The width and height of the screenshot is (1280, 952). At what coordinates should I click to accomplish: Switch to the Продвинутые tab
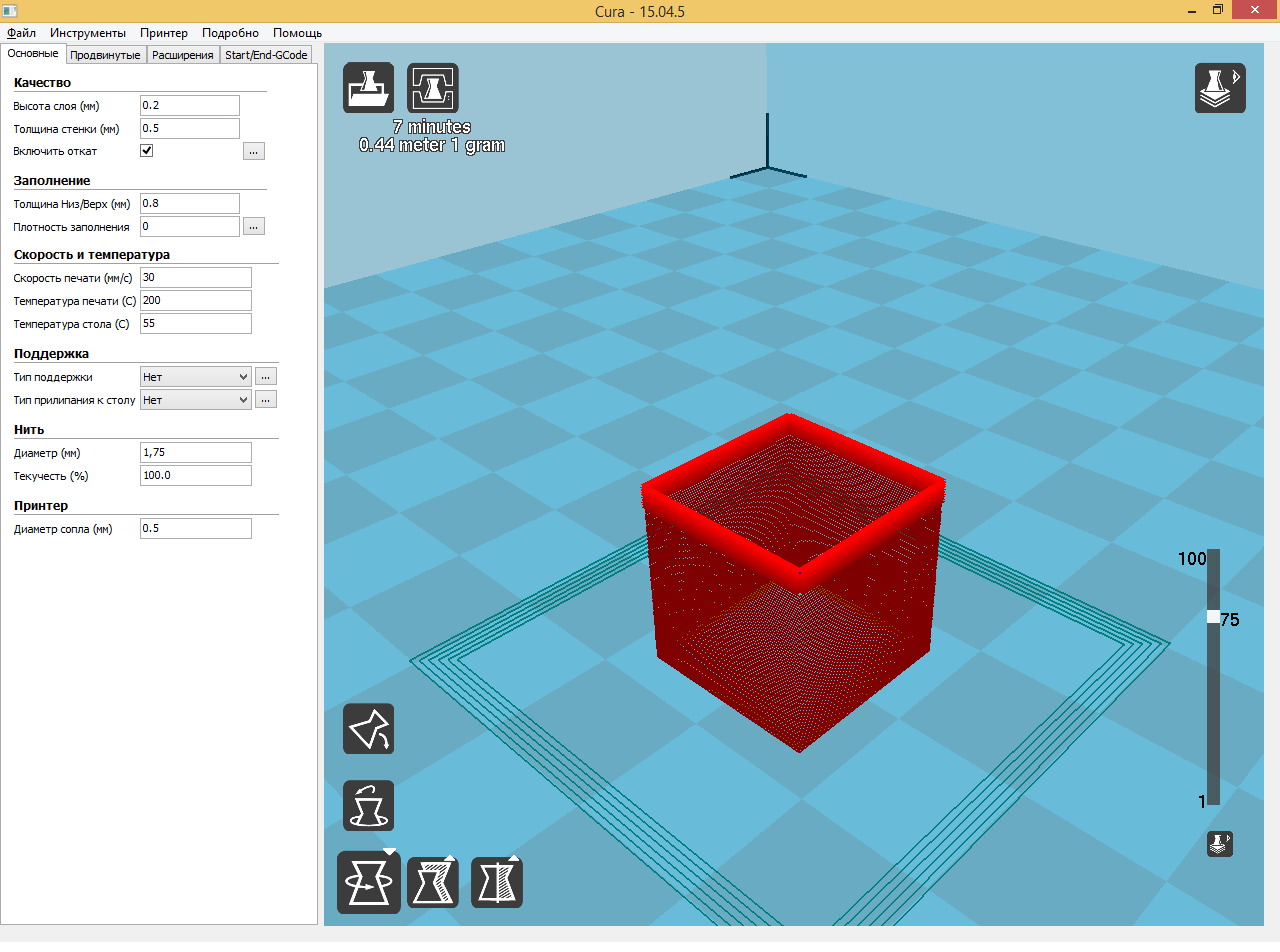pyautogui.click(x=105, y=55)
